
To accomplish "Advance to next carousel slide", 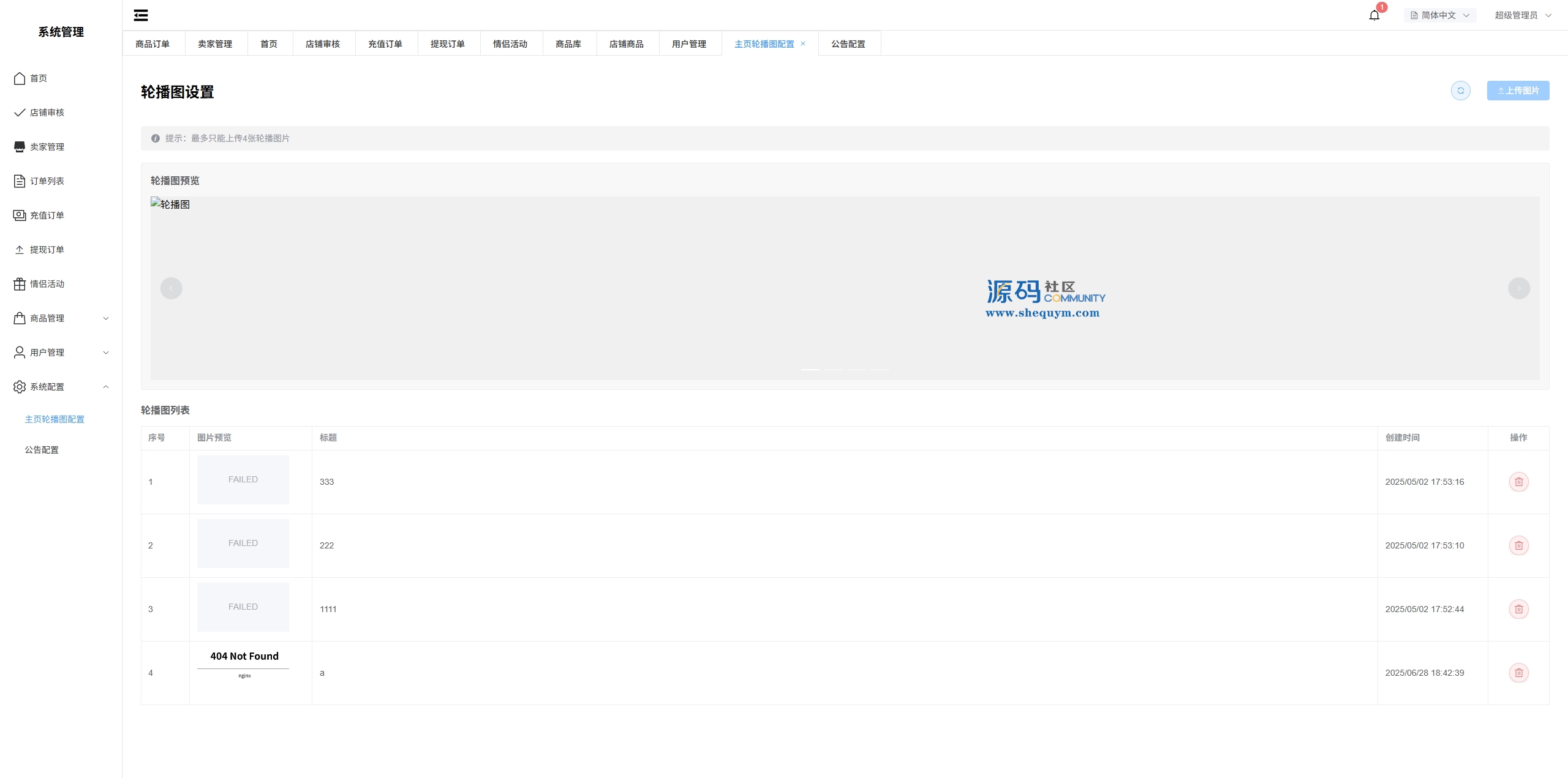I will 1518,288.
